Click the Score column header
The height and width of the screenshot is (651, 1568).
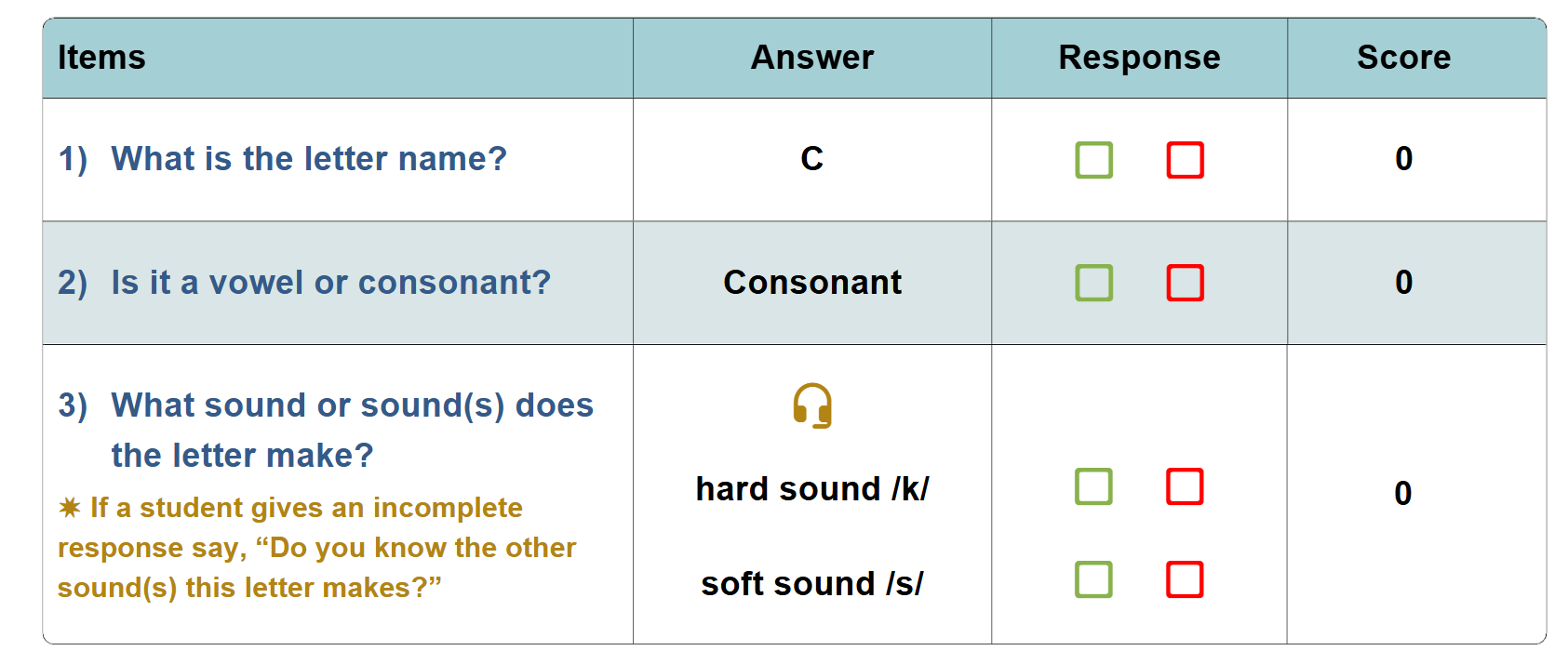click(1403, 58)
